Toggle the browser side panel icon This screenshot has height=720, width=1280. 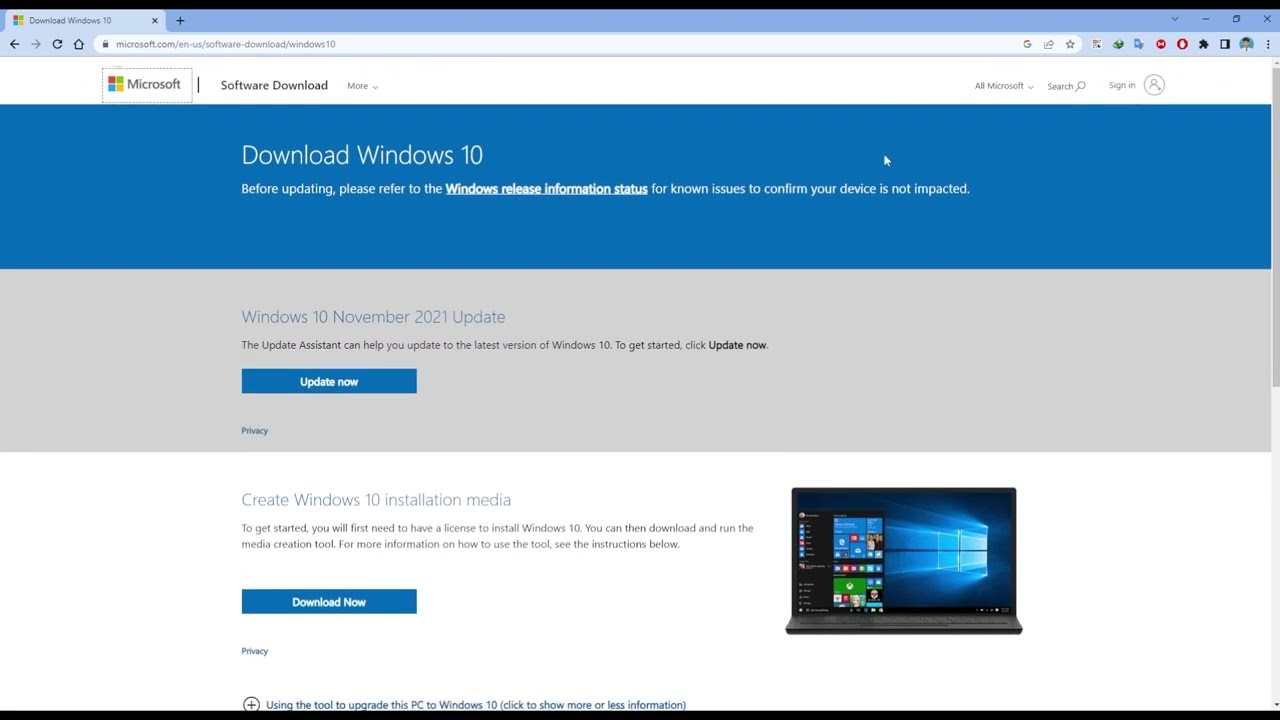click(x=1225, y=44)
